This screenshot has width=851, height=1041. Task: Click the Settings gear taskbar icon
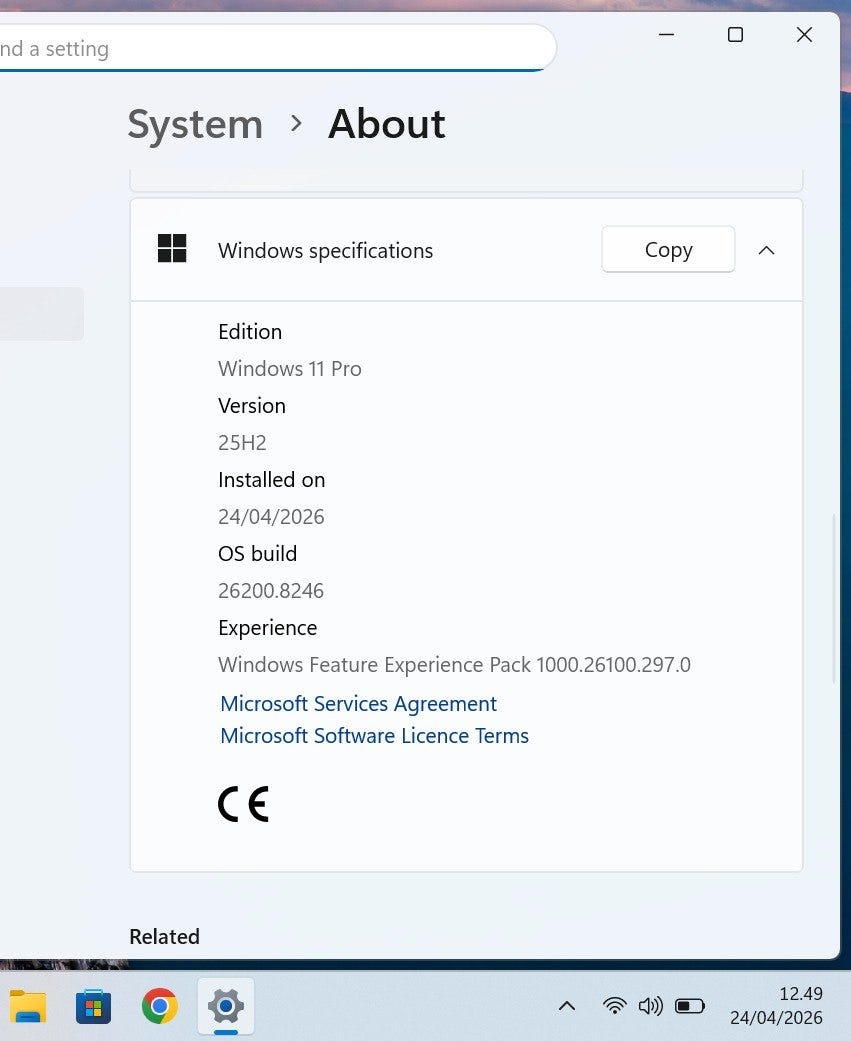coord(226,1005)
